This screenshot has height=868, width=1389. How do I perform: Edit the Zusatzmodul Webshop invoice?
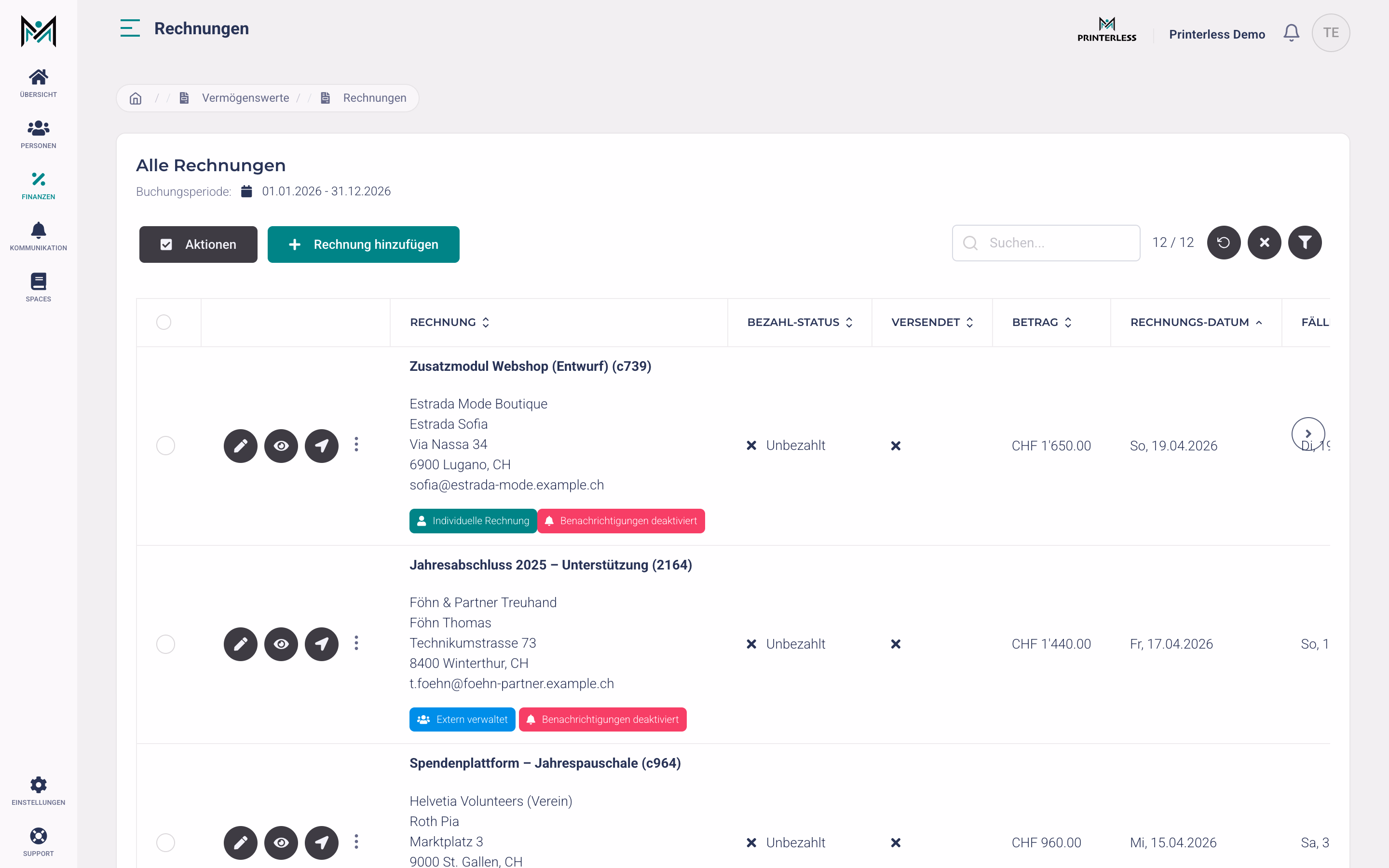click(x=241, y=446)
